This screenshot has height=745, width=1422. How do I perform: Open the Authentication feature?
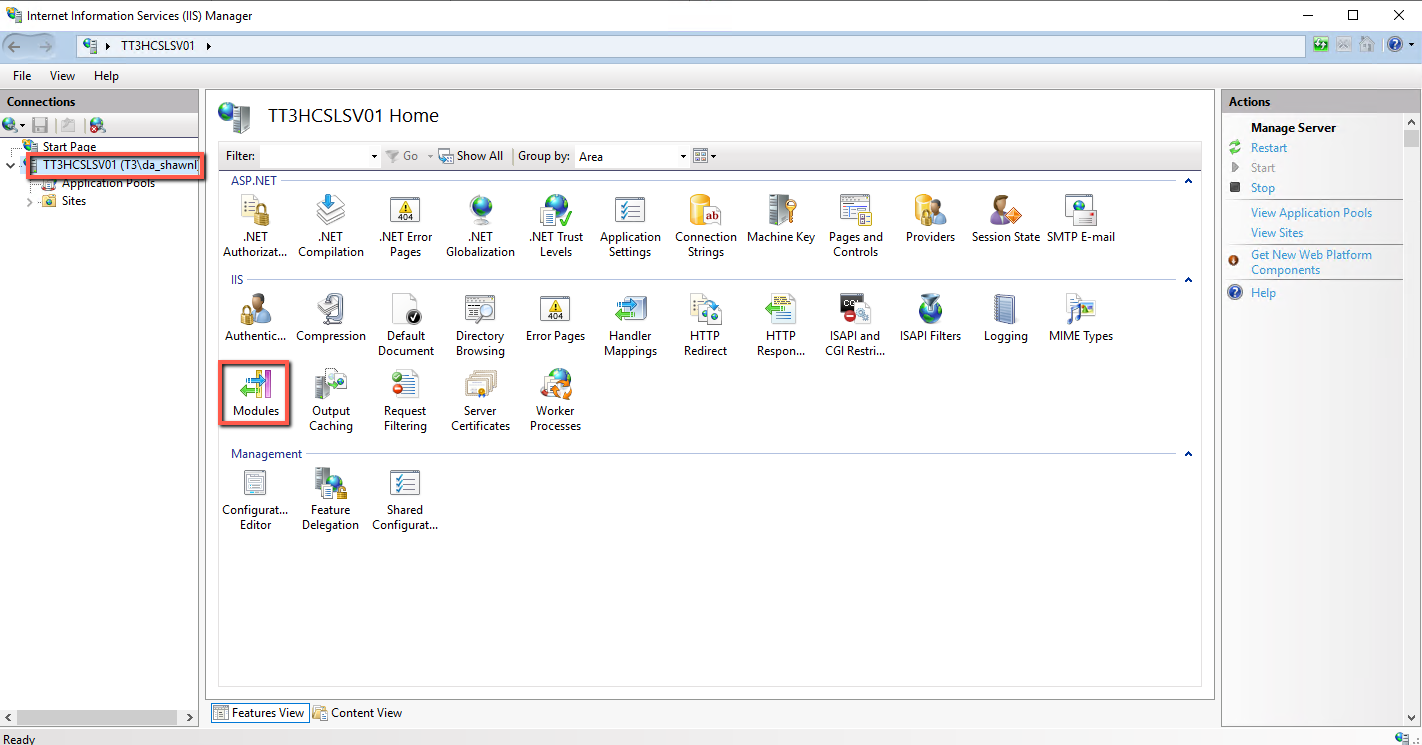click(x=255, y=317)
